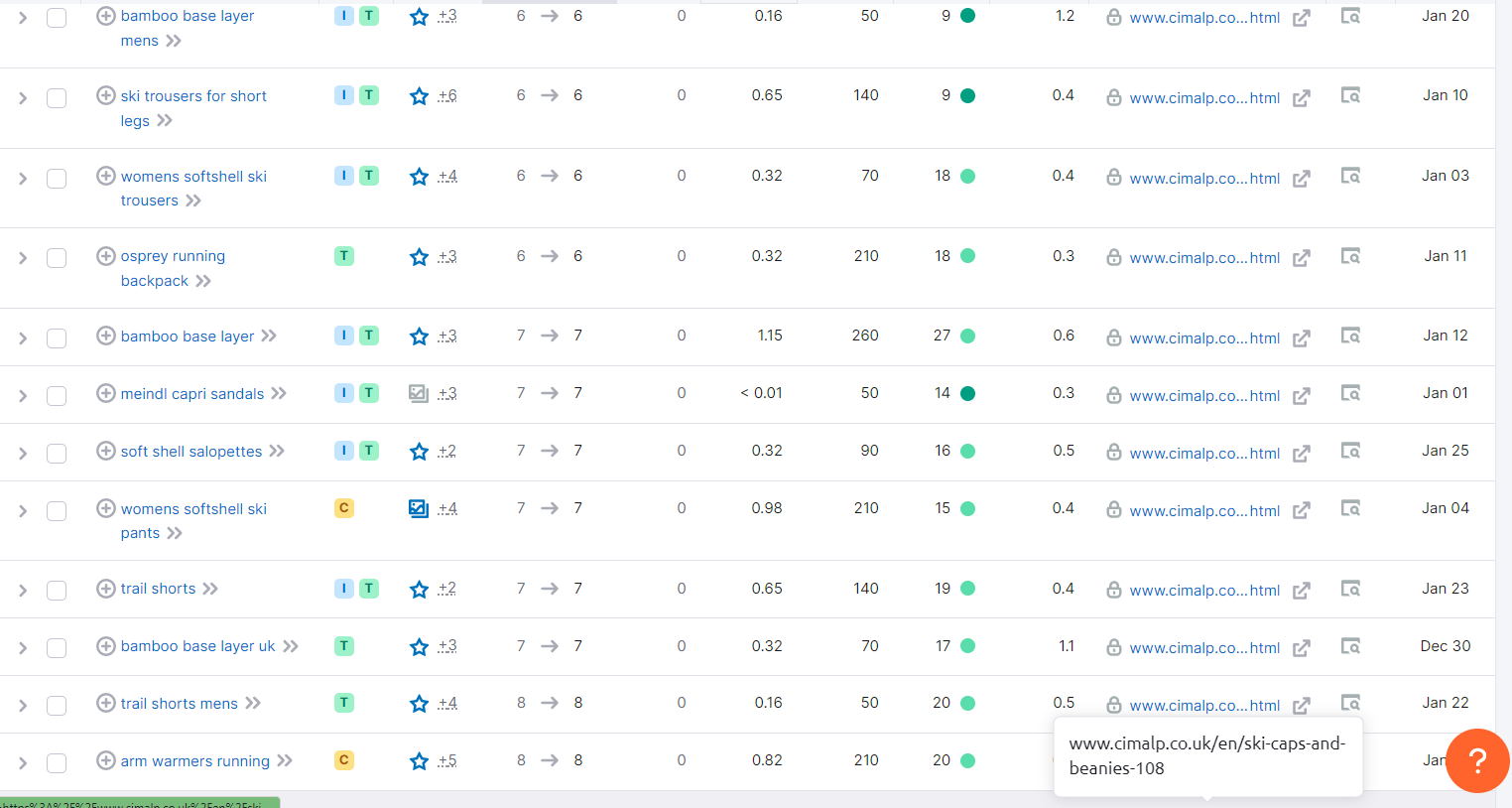The width and height of the screenshot is (1512, 808).
Task: Open external link icon in soft shell salopettes row
Action: [x=1302, y=454]
